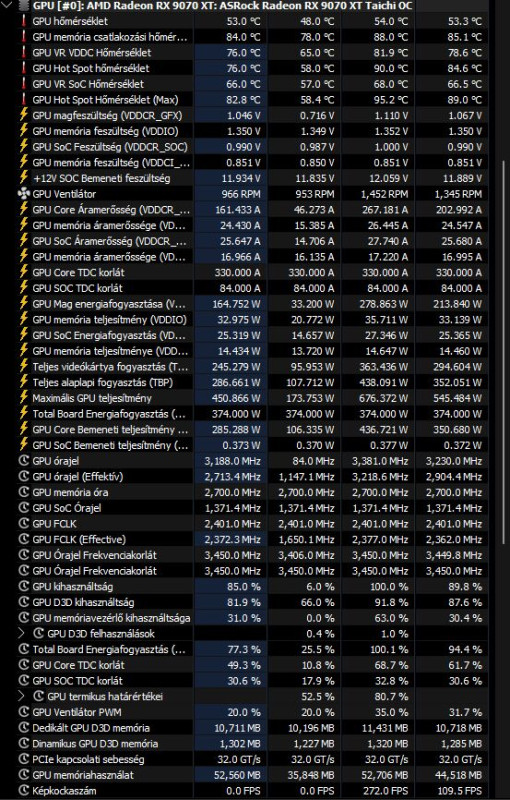Click the 272.0 FPS maximum framerate value
510x800 pixels.
point(387,791)
